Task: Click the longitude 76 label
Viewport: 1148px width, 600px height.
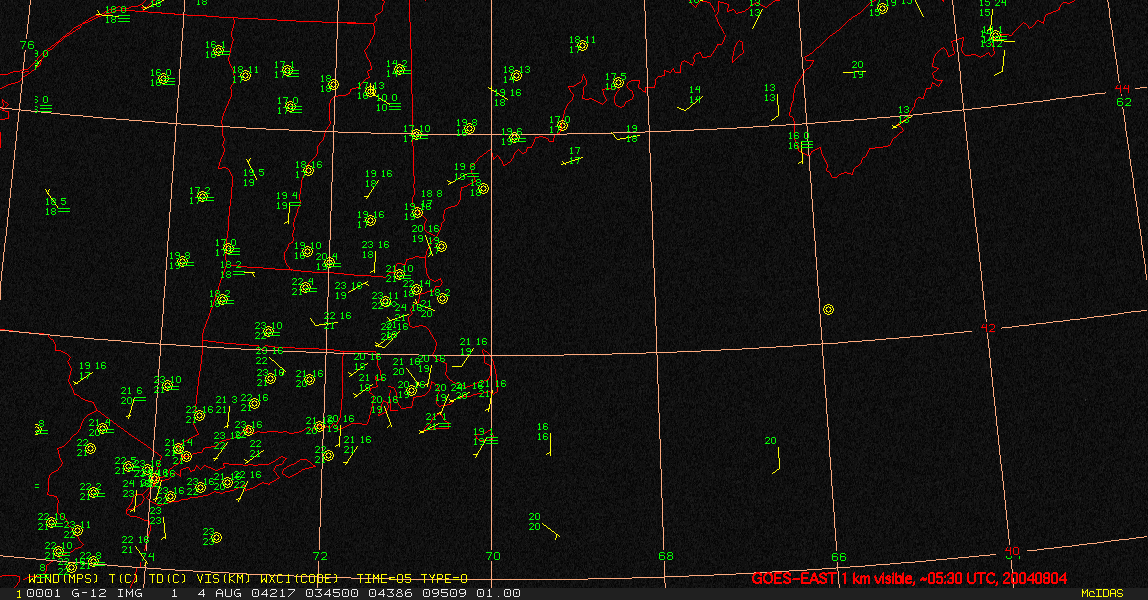Action: 27,45
